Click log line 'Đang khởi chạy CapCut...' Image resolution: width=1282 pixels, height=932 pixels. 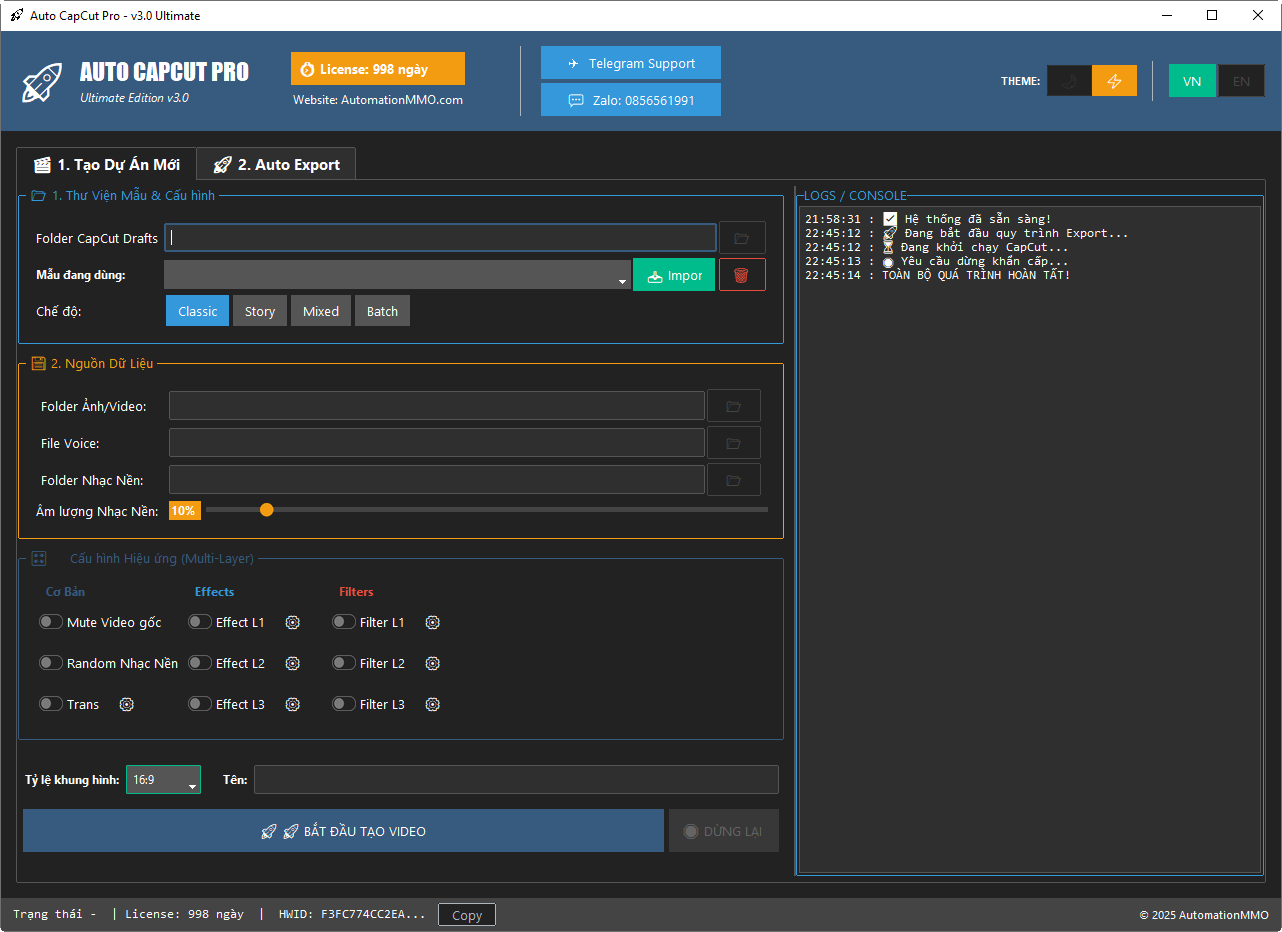[x=984, y=247]
